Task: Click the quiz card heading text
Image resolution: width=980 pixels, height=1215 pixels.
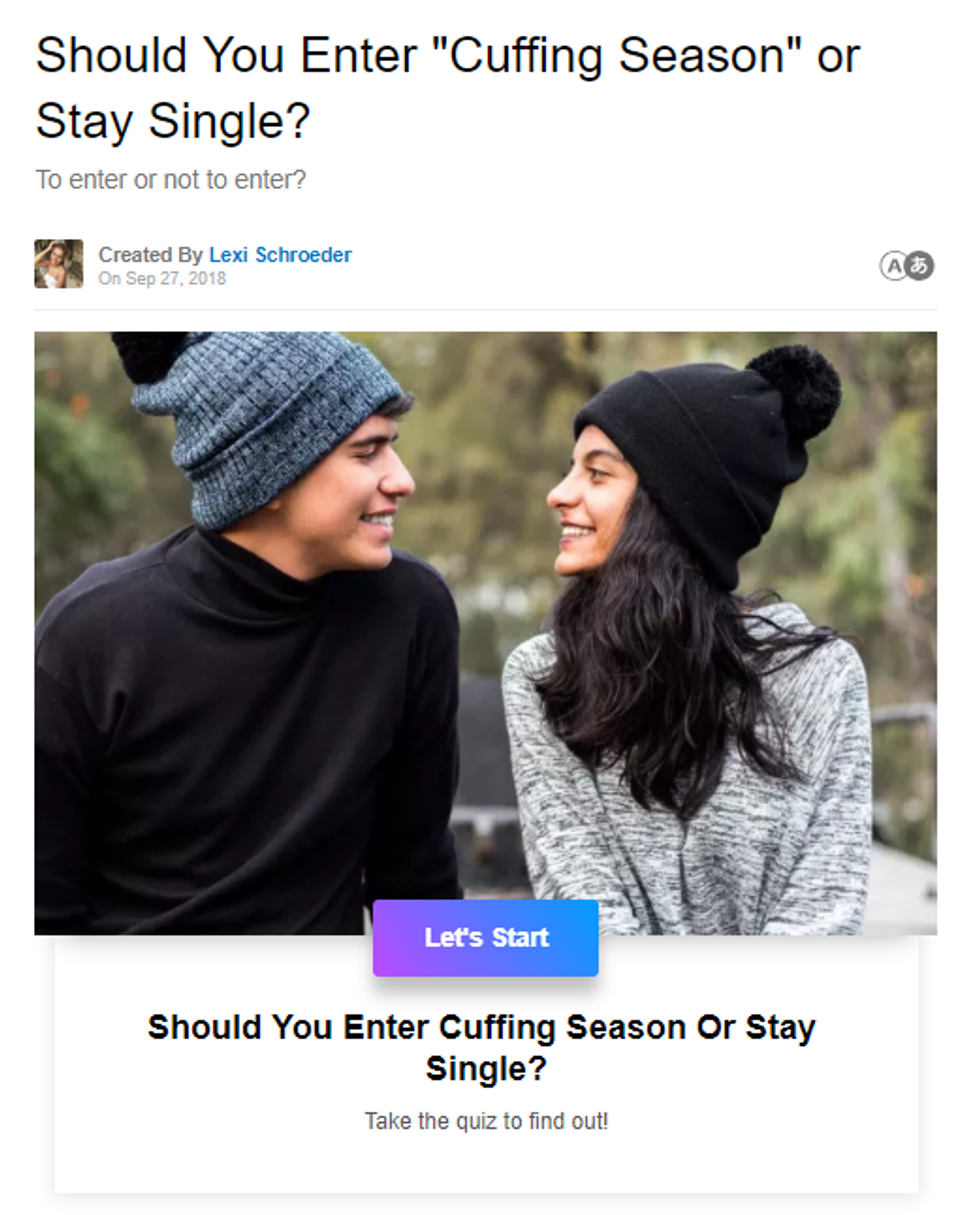Action: [482, 1047]
